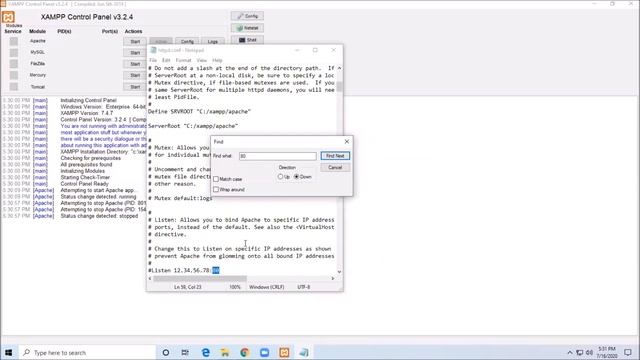The height and width of the screenshot is (360, 640).
Task: Select Down direction radio button
Action: (297, 177)
